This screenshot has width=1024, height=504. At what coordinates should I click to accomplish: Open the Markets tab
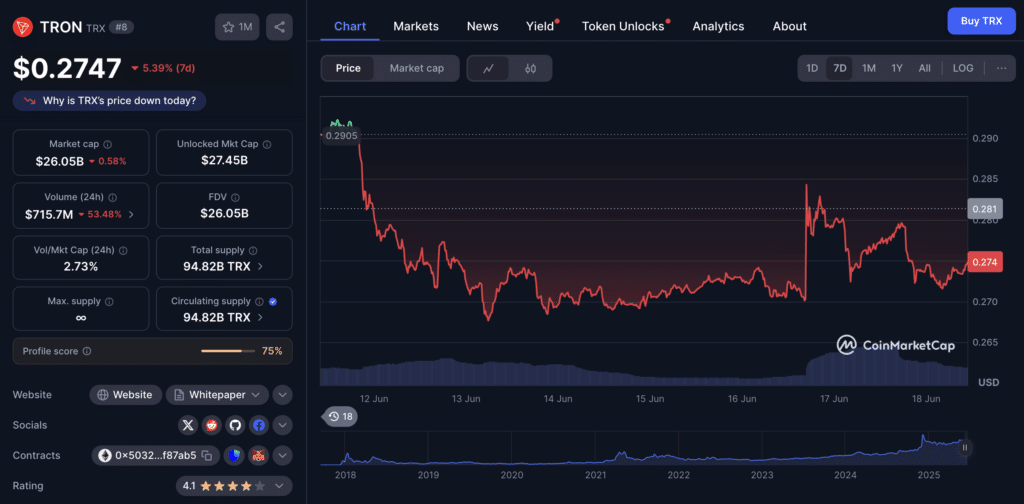416,26
